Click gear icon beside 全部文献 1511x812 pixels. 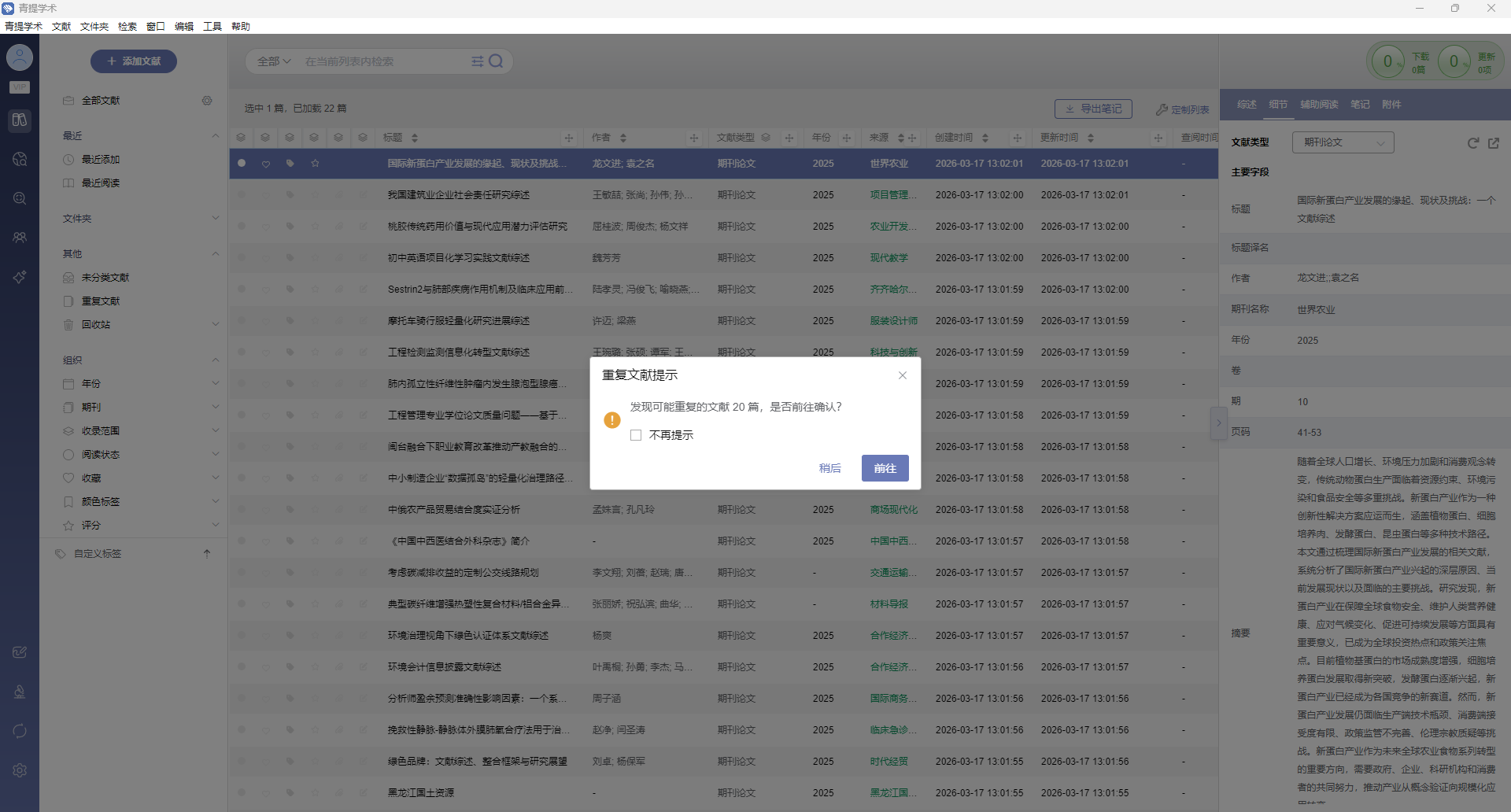[x=207, y=101]
